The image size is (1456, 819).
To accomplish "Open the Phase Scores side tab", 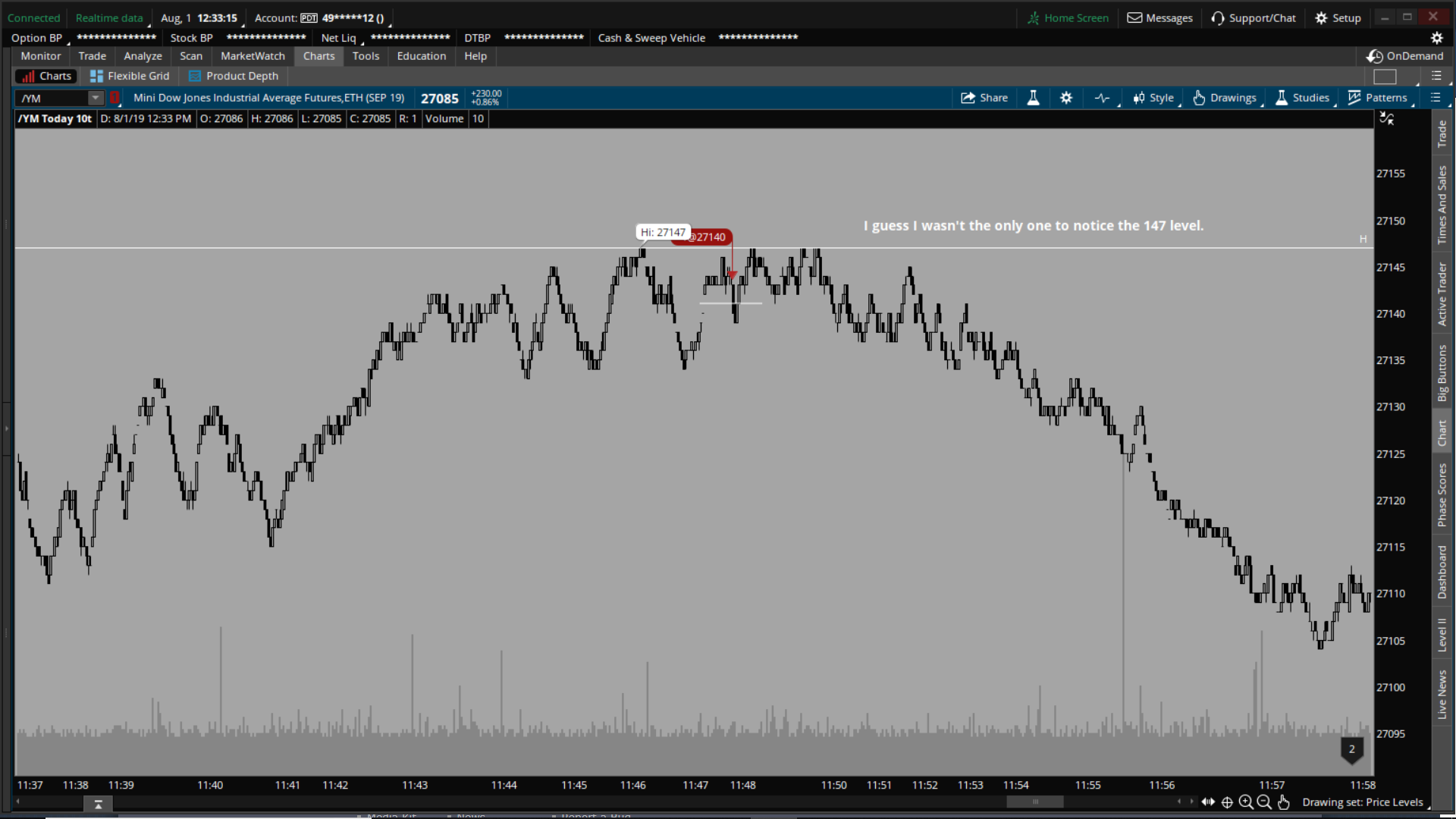I will [x=1442, y=495].
